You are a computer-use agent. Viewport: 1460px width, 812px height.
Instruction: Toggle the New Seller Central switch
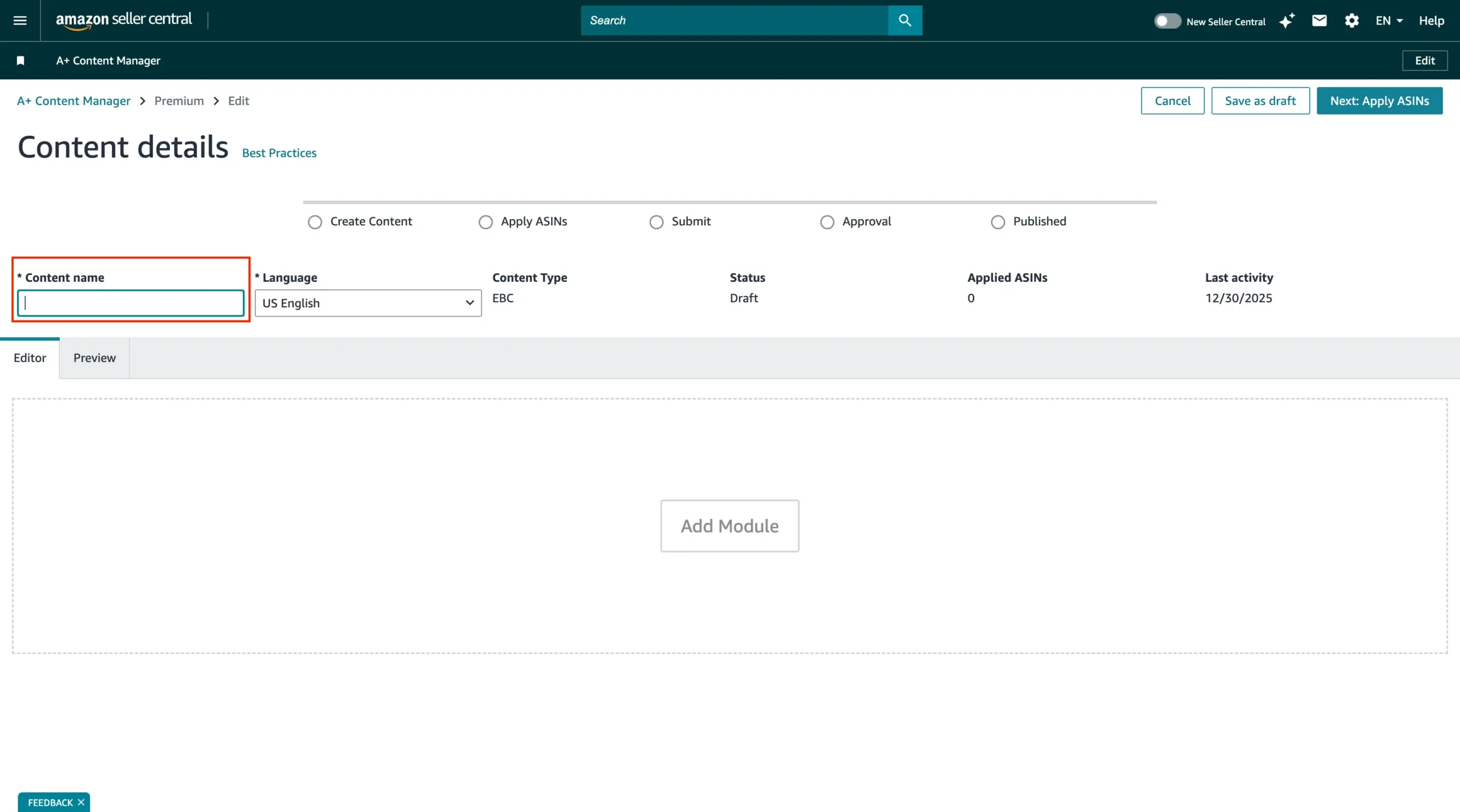[x=1167, y=21]
